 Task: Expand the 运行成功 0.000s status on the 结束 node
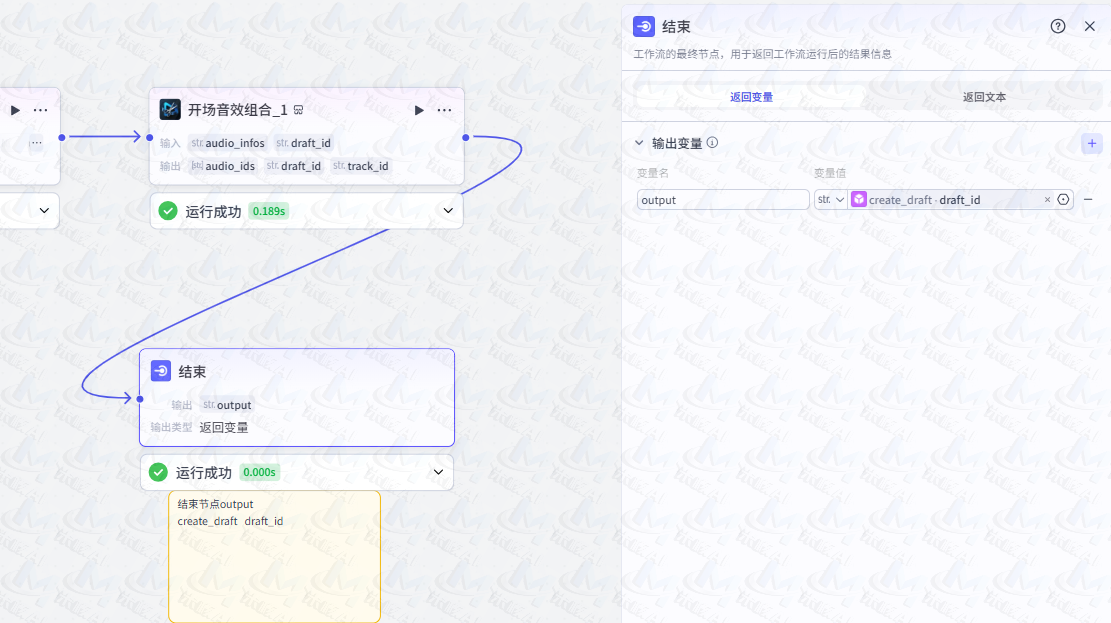coord(437,471)
